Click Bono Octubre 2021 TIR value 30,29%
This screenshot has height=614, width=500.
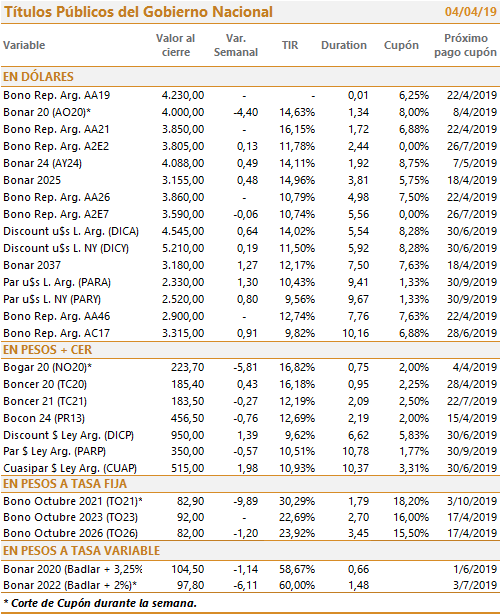(297, 501)
